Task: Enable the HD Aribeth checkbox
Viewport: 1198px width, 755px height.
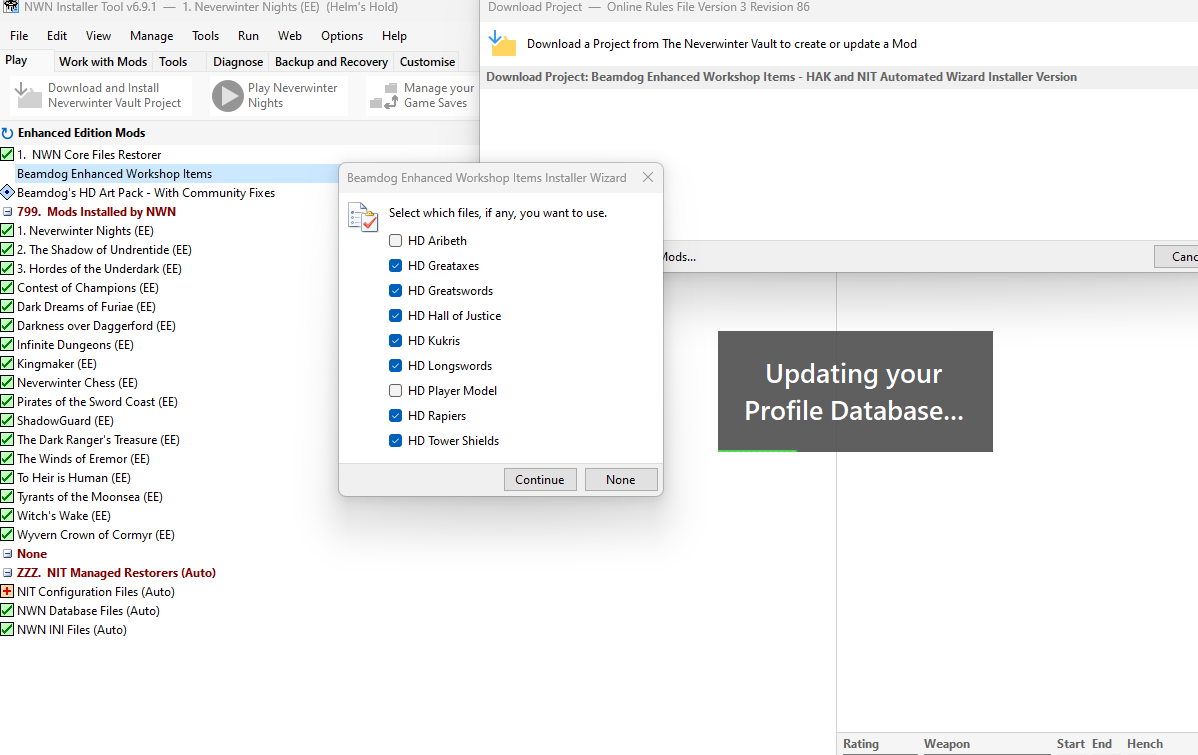Action: click(395, 241)
